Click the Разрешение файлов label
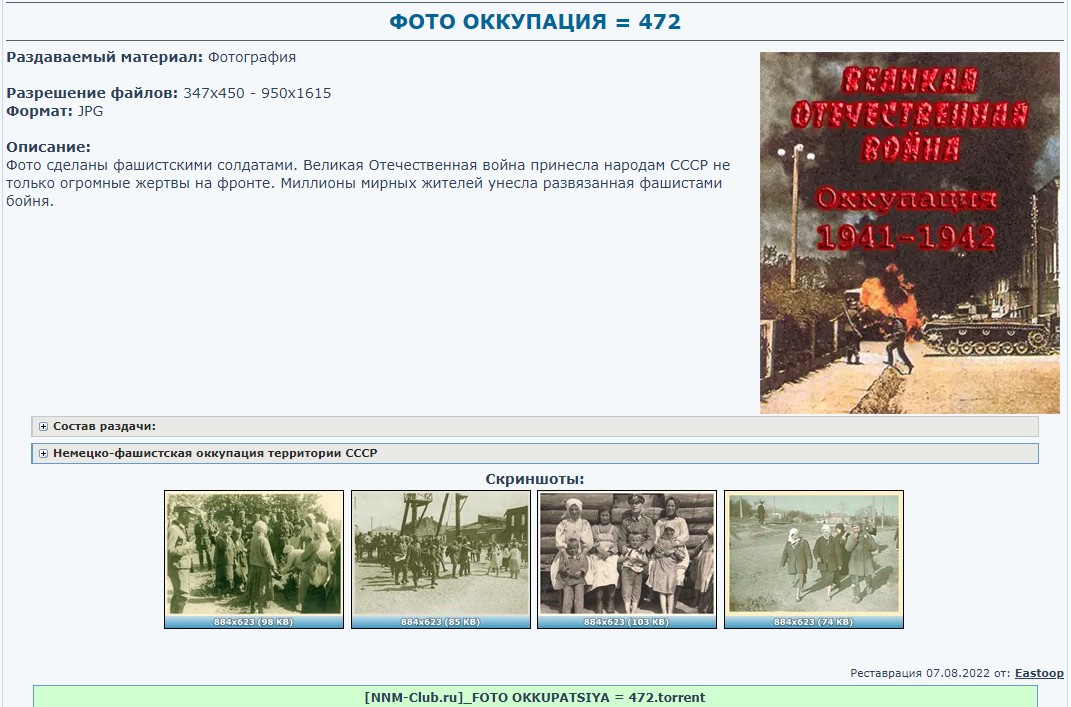The image size is (1071, 707). (92, 93)
